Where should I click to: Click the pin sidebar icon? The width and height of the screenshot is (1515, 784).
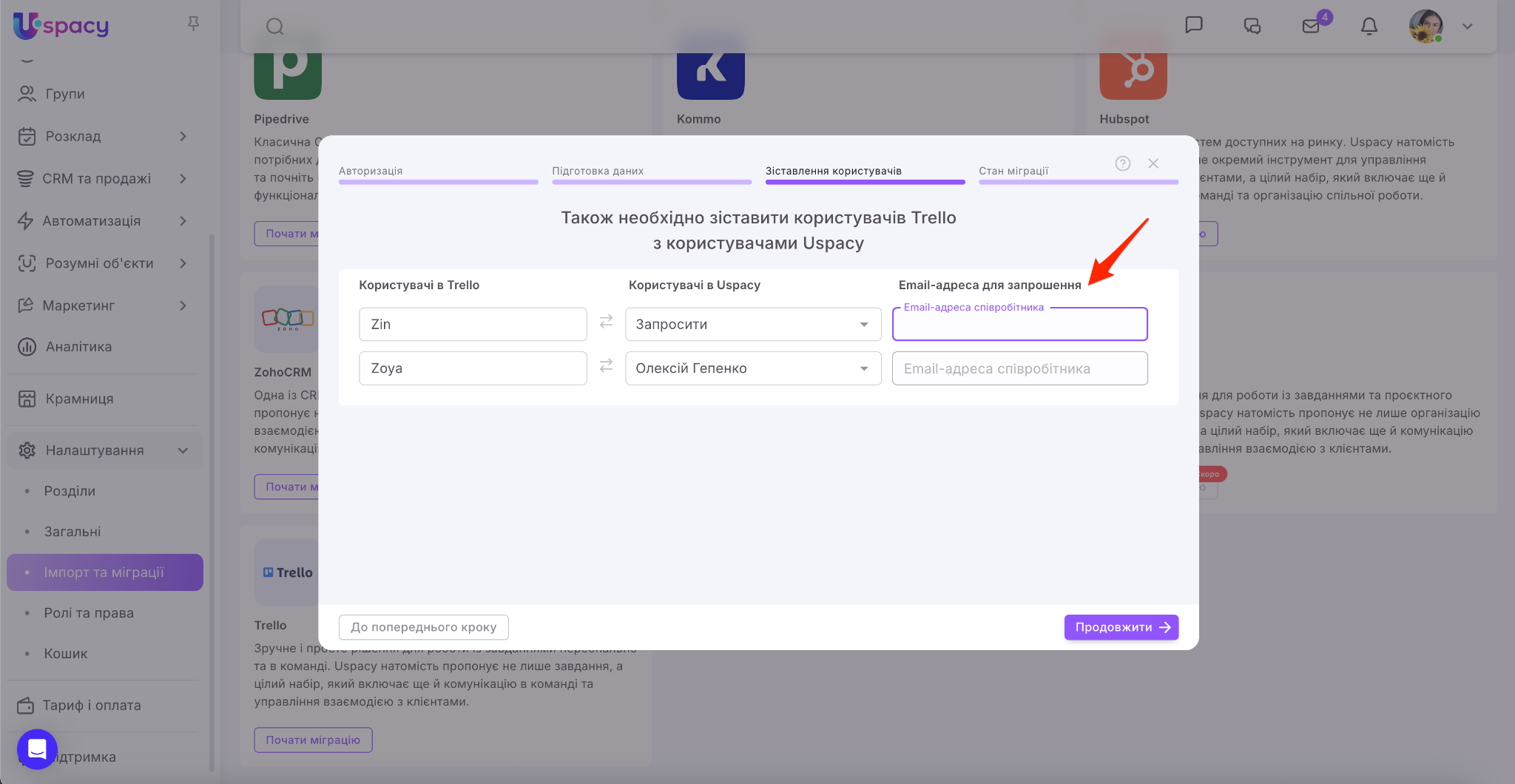193,24
